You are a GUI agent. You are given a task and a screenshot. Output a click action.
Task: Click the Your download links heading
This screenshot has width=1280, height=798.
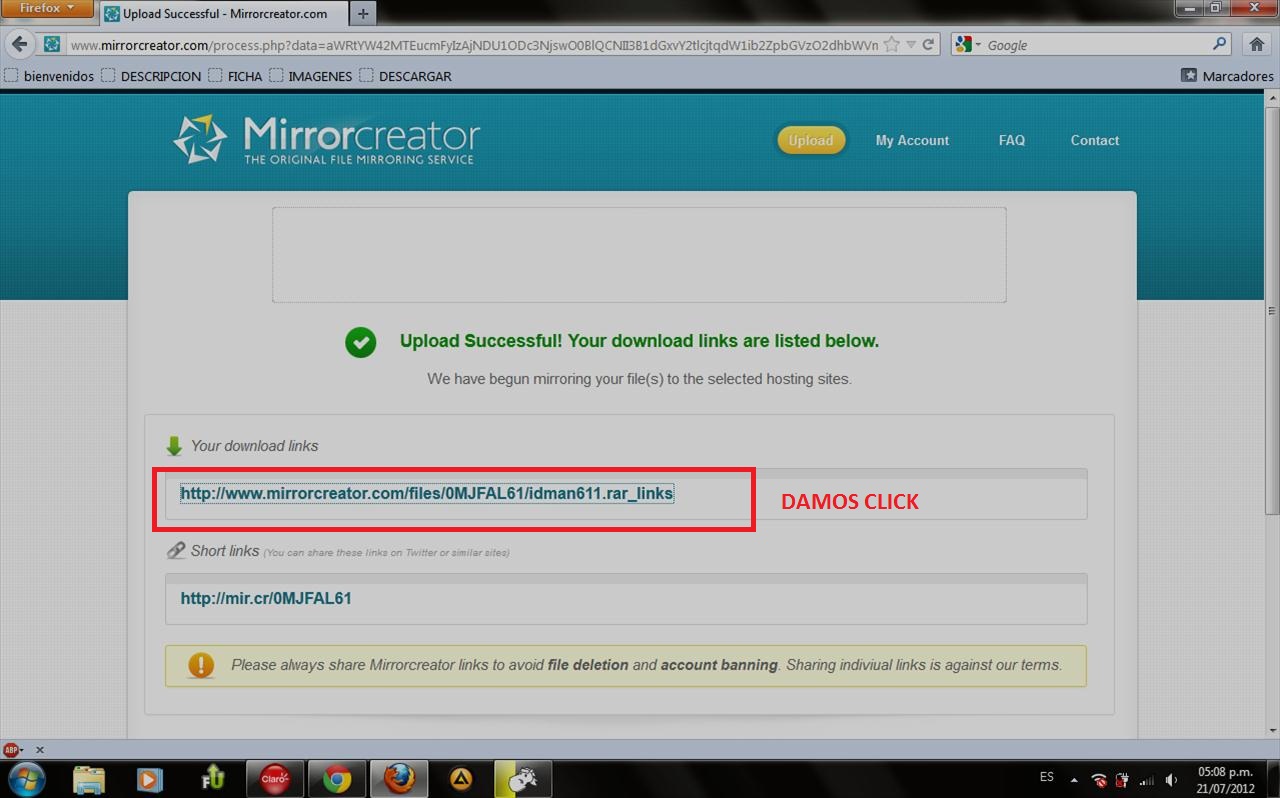tap(254, 446)
